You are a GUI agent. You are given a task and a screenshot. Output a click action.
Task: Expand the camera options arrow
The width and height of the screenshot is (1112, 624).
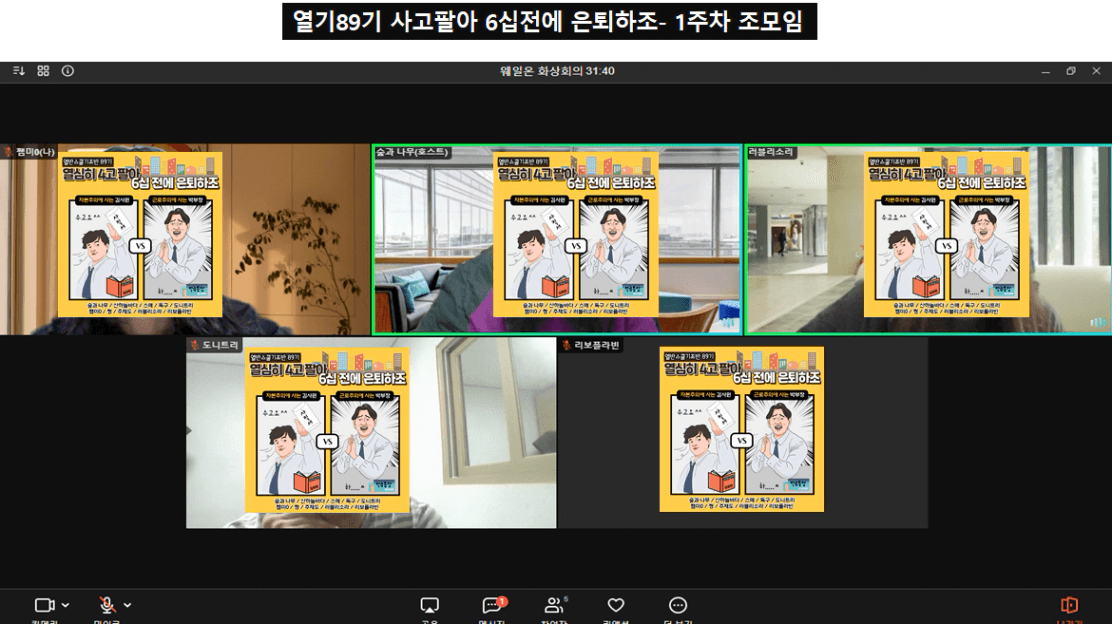[65, 605]
